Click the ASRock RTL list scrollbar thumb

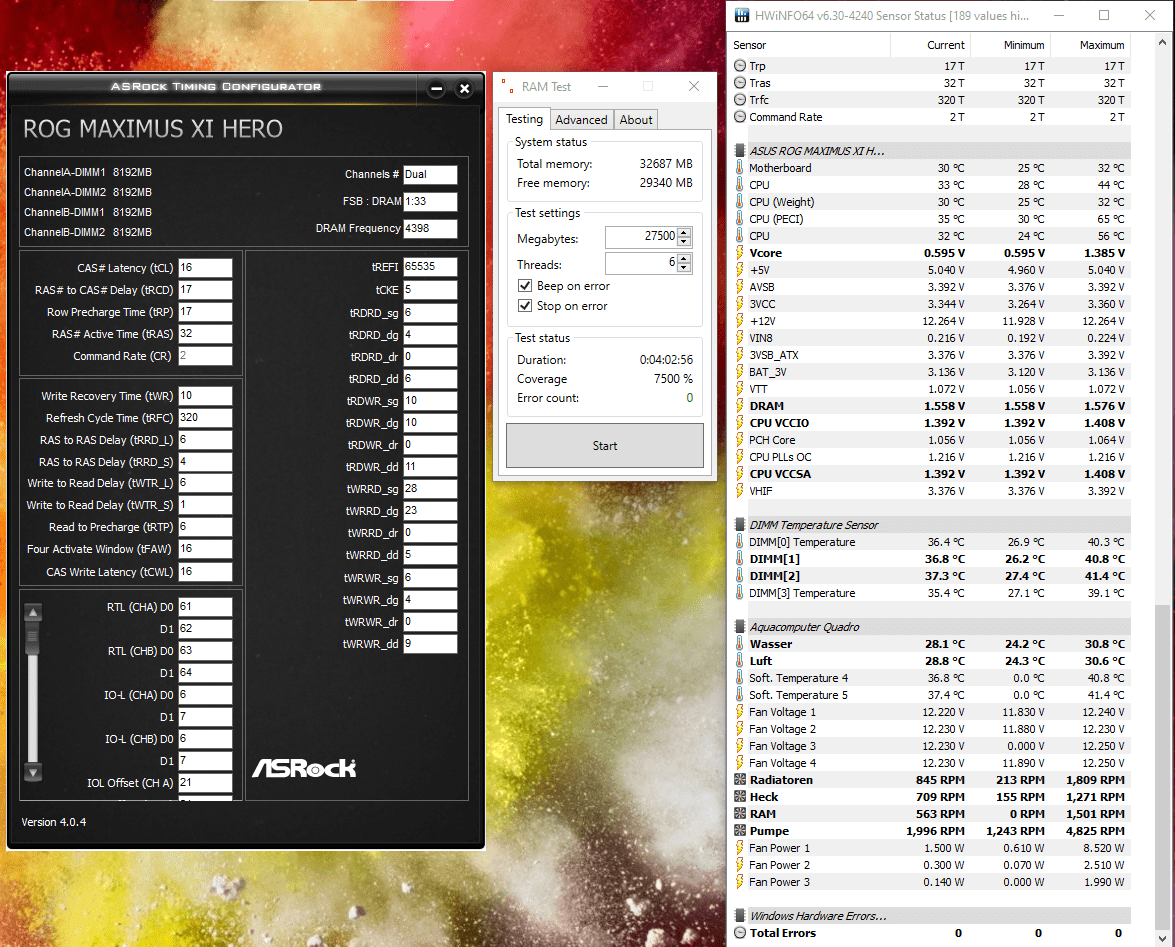pyautogui.click(x=33, y=638)
